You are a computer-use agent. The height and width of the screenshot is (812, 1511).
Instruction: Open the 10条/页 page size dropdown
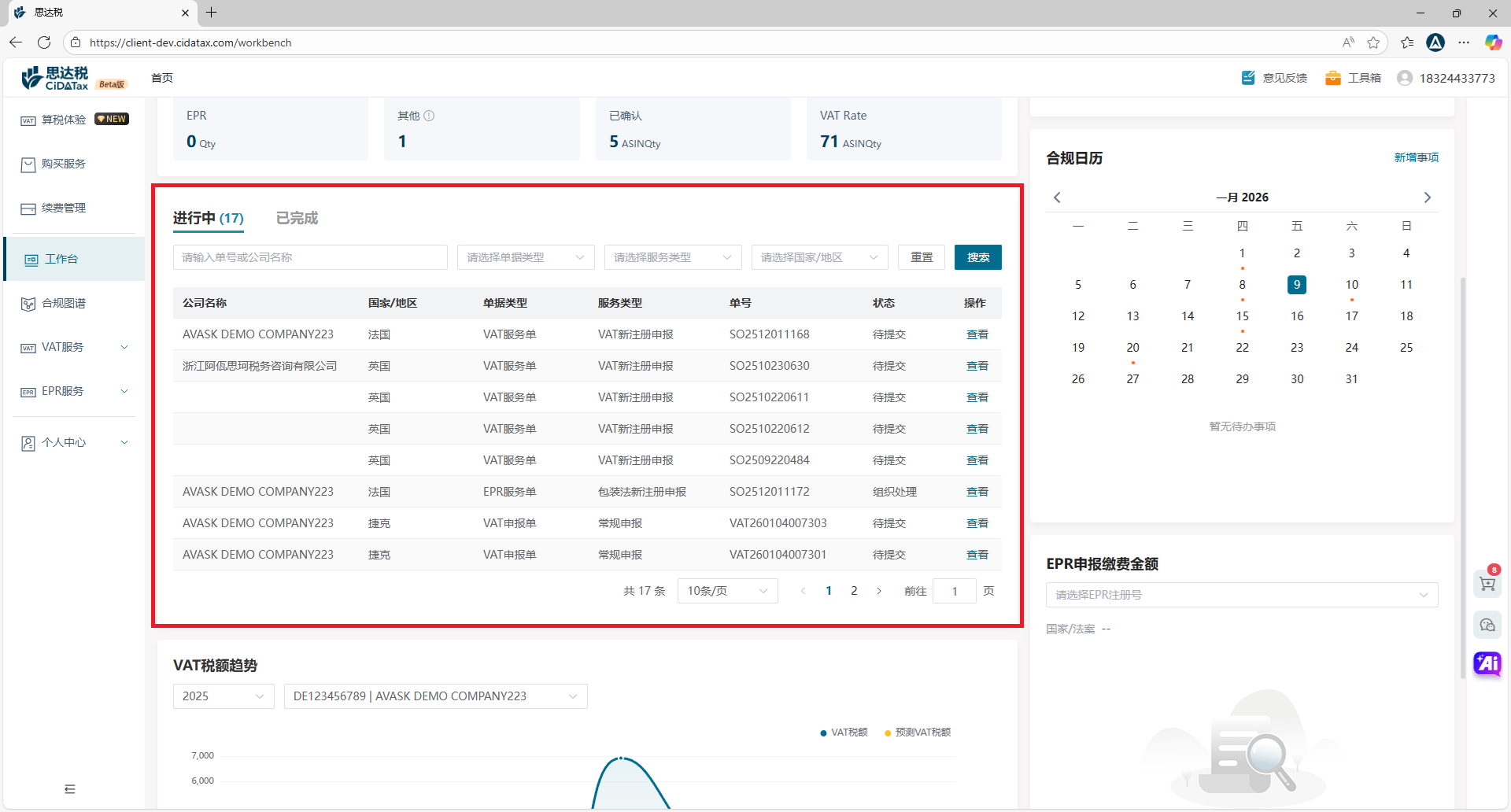tap(727, 591)
